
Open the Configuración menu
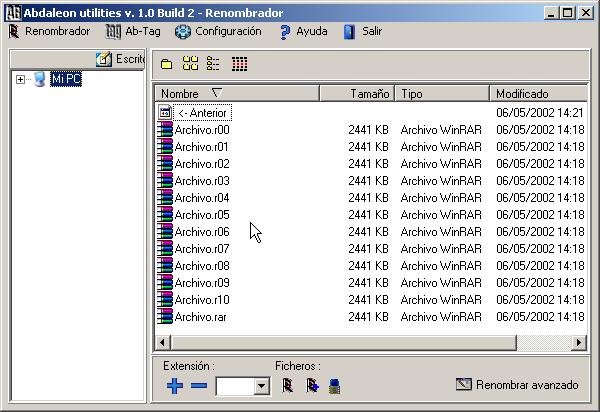218,31
